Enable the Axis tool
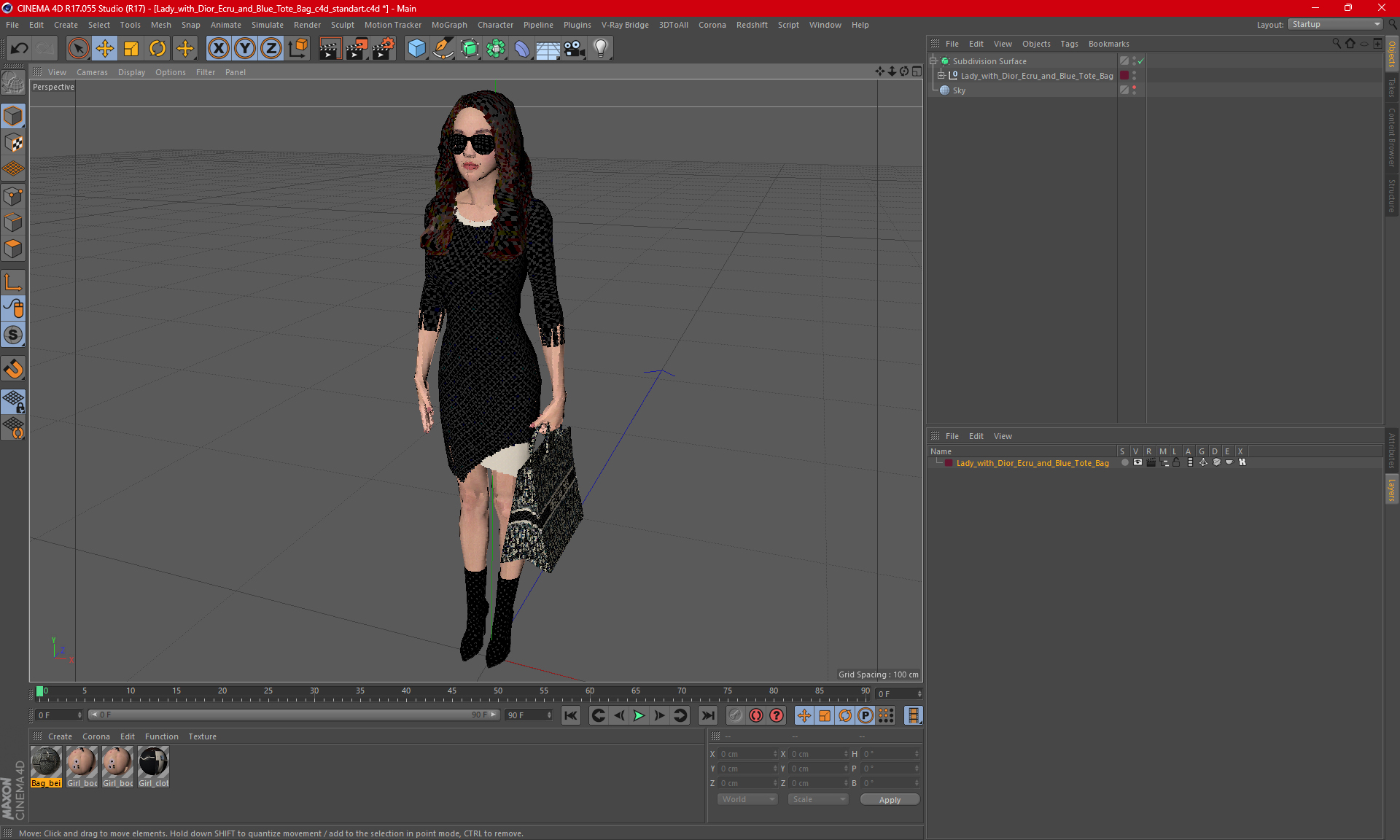 (13, 282)
